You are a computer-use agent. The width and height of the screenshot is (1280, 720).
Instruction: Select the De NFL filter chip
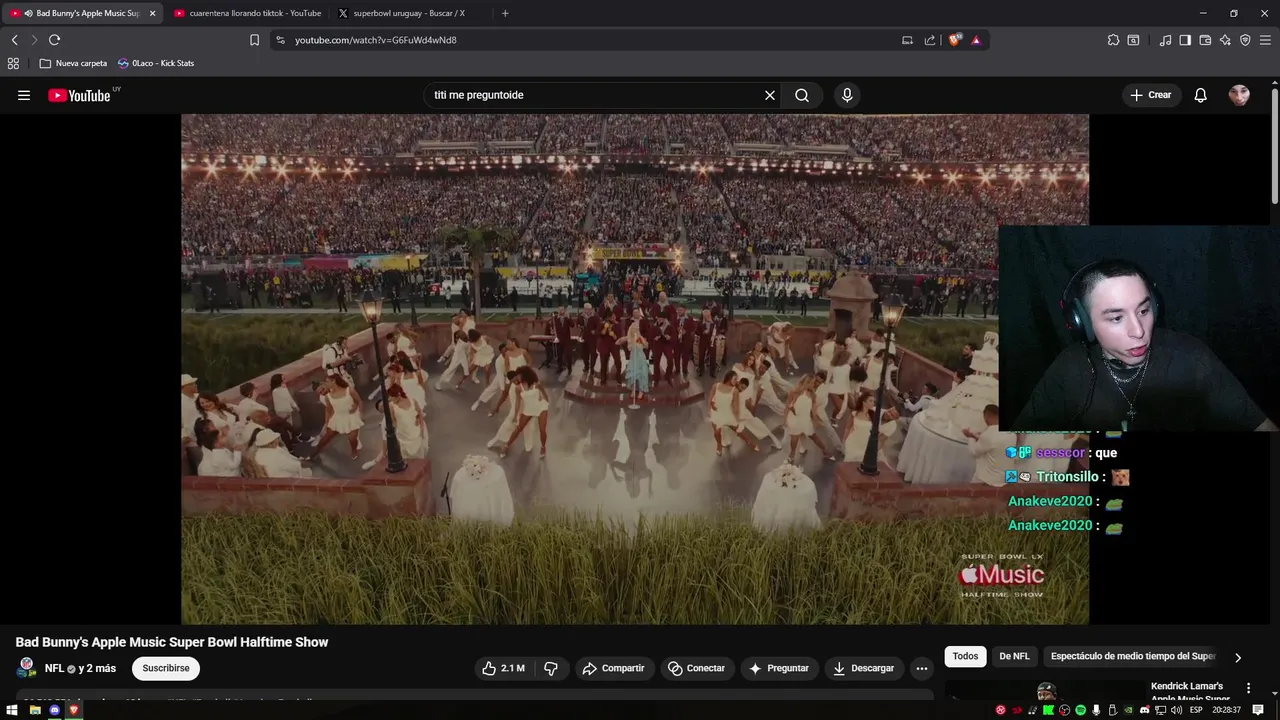point(1014,656)
